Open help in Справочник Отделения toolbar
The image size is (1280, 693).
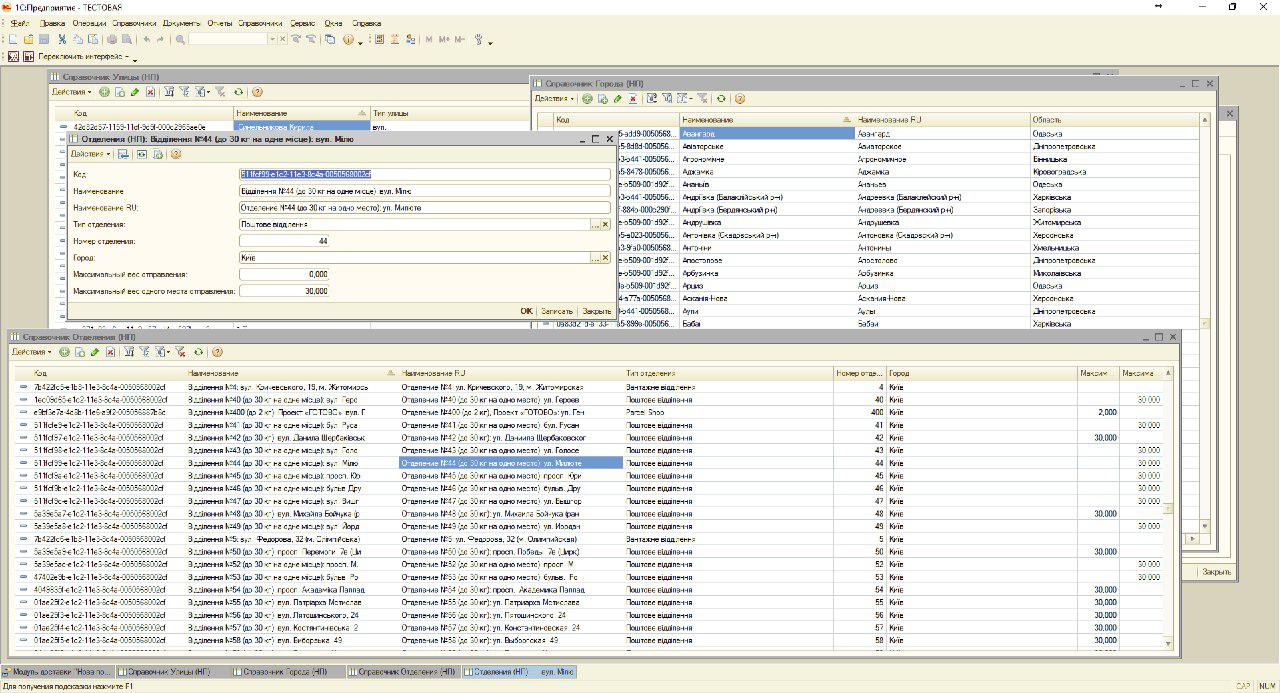coord(217,352)
